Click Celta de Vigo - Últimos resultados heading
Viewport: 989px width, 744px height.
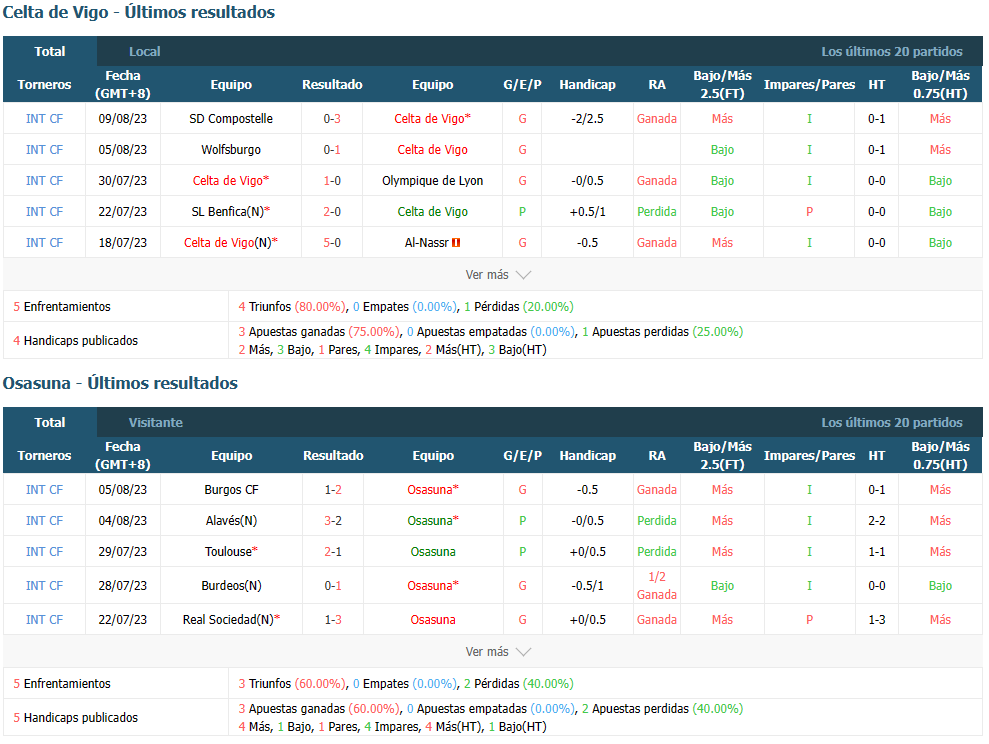pyautogui.click(x=139, y=12)
